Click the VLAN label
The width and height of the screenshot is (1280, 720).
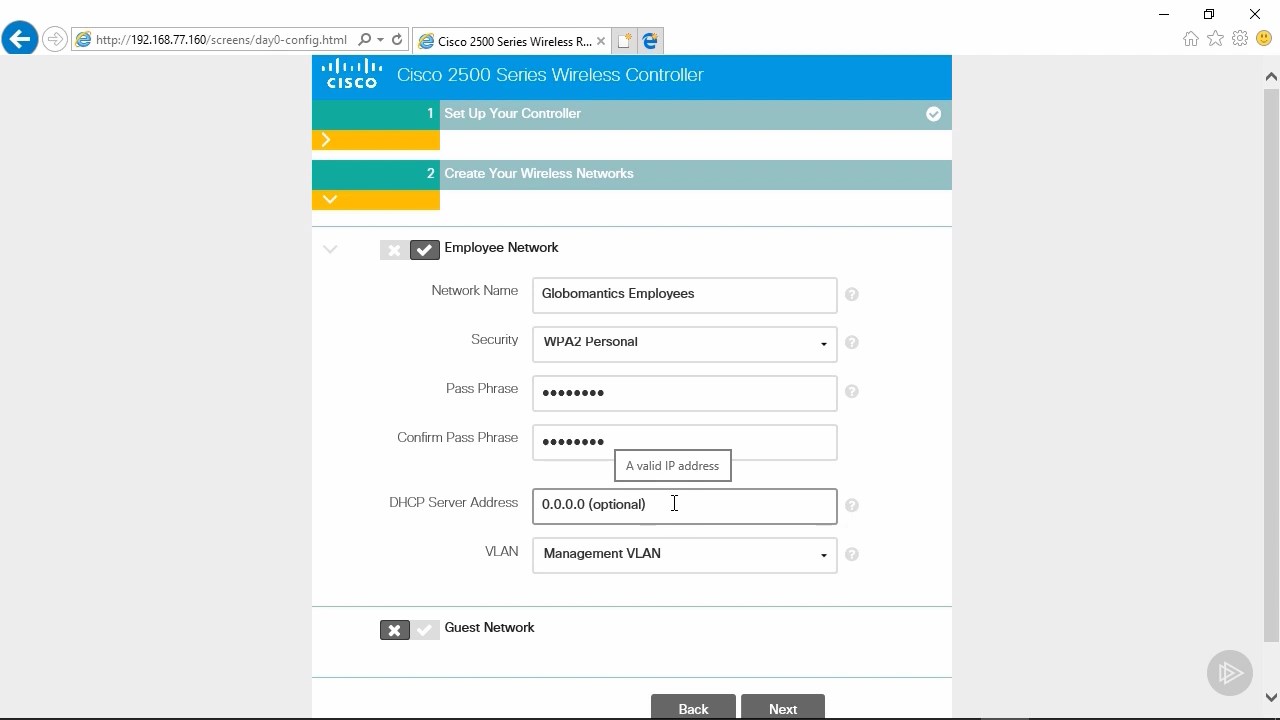(502, 552)
